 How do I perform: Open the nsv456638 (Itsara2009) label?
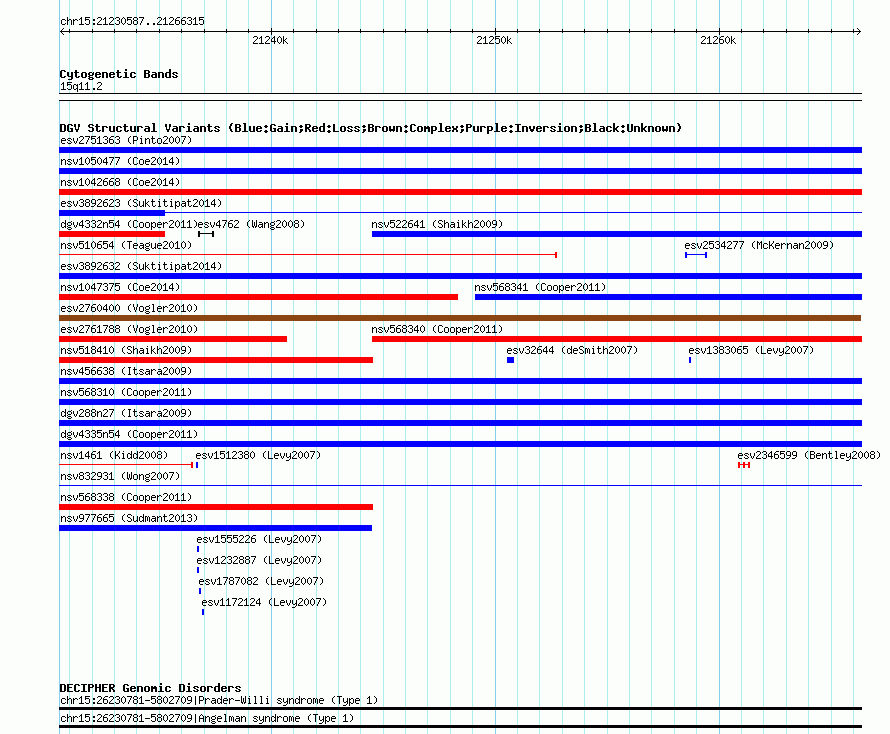coord(126,371)
